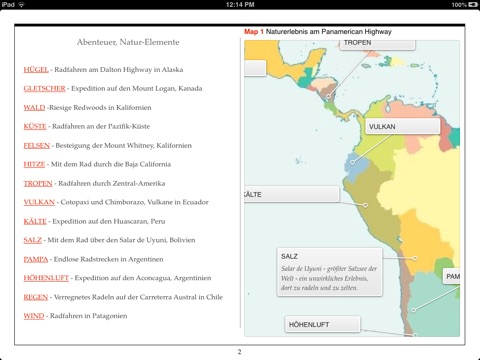Tap the 12:14 PM clock
This screenshot has width=480, height=360.
coord(240,5)
